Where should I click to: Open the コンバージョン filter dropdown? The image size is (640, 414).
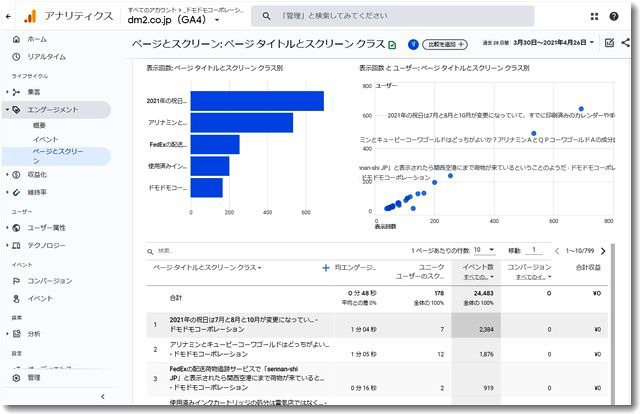click(x=533, y=277)
